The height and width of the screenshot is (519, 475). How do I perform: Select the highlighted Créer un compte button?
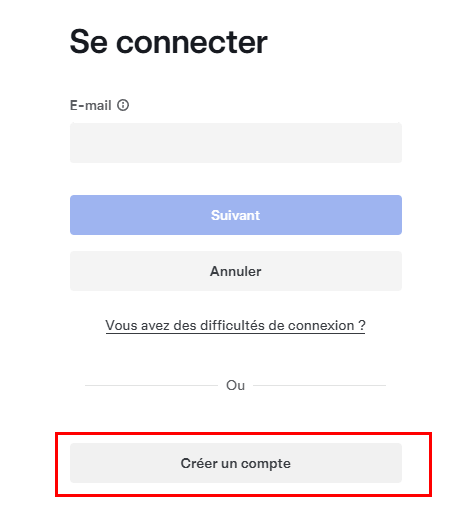tap(236, 463)
